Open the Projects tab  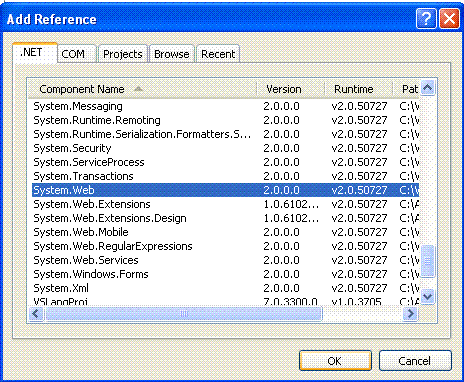coord(123,54)
